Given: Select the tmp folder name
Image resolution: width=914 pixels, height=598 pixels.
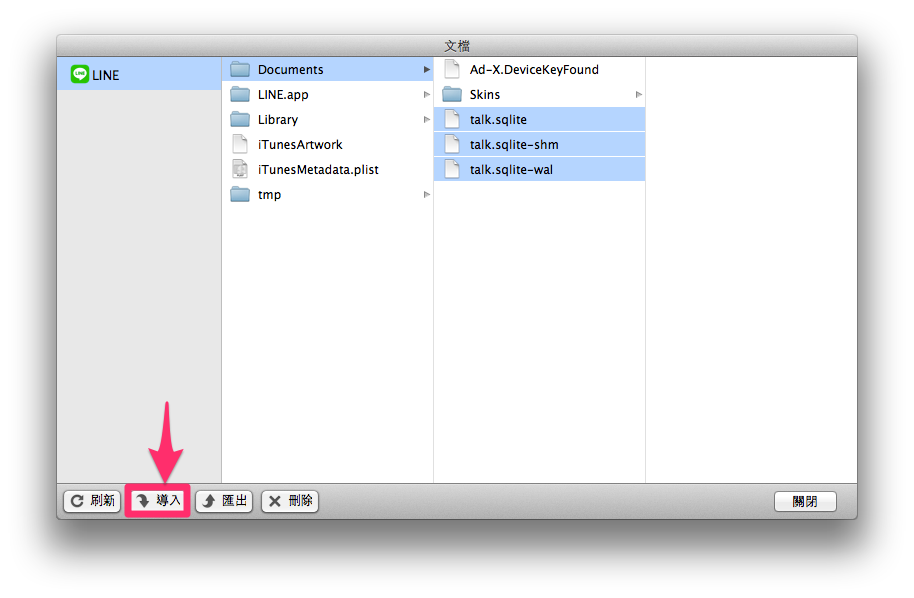Looking at the screenshot, I should (x=269, y=195).
